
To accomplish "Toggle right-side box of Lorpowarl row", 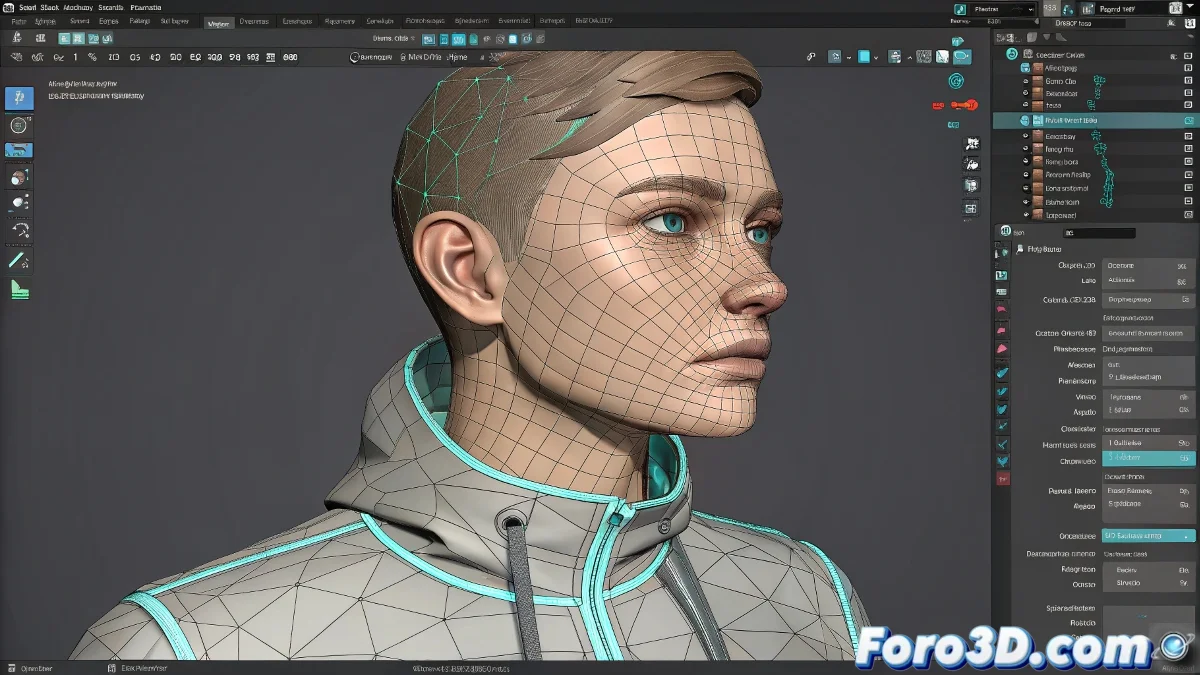I will click(1188, 214).
